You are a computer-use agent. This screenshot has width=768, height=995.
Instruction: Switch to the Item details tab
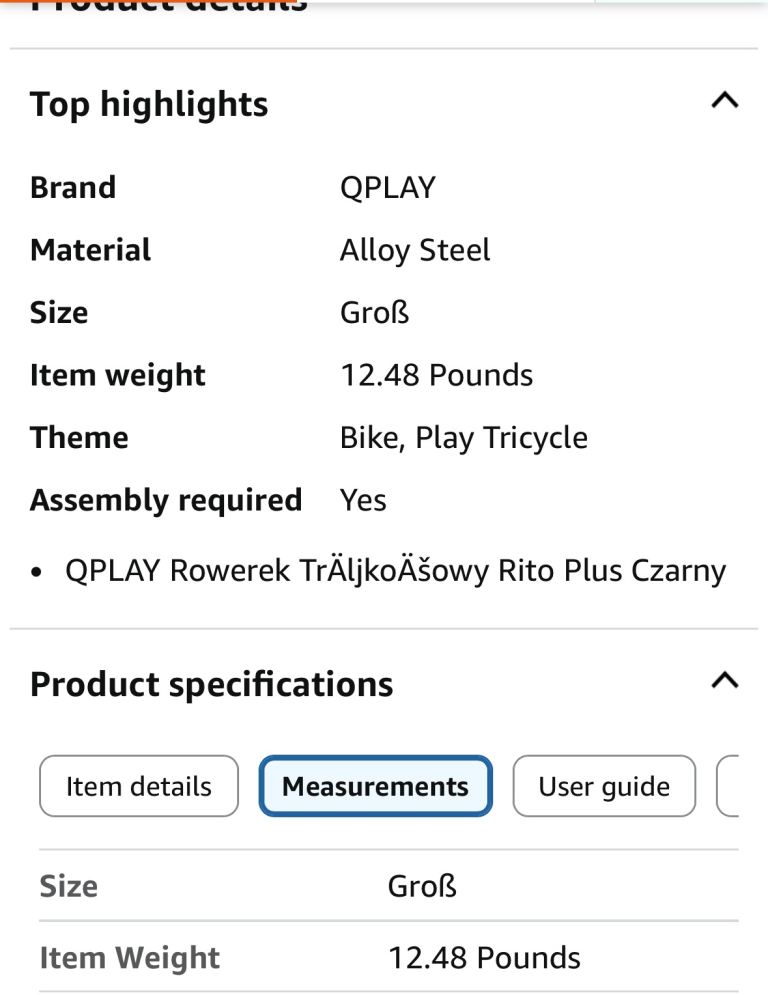coord(139,786)
